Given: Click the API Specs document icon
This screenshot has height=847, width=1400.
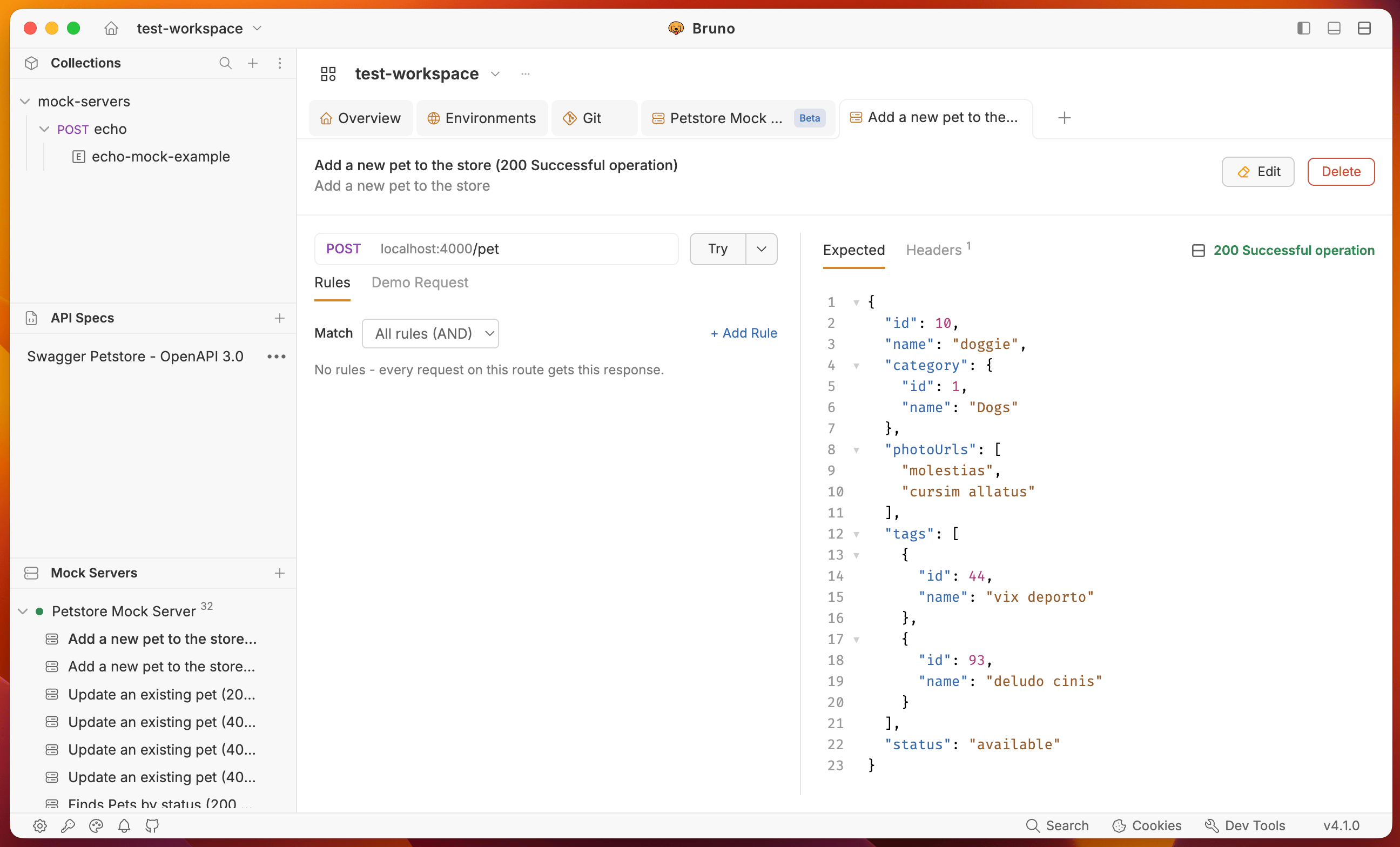Looking at the screenshot, I should [x=31, y=318].
